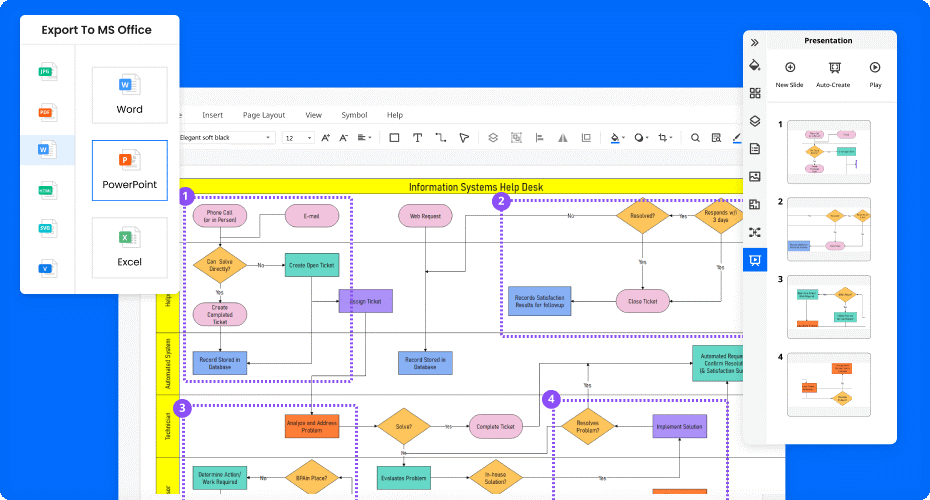Click the rectangle Shape tool

point(394,138)
